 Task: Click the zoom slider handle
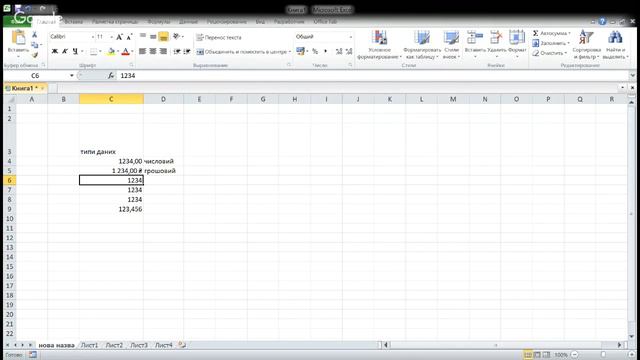pyautogui.click(x=603, y=355)
